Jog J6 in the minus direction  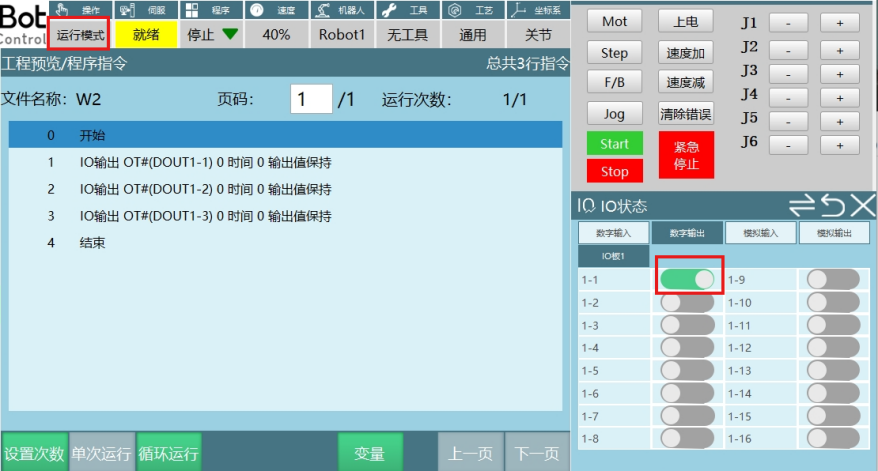tap(788, 145)
